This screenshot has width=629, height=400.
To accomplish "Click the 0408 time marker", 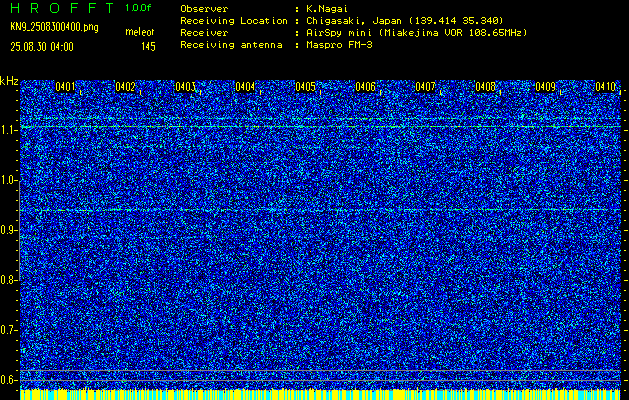I will [x=485, y=87].
